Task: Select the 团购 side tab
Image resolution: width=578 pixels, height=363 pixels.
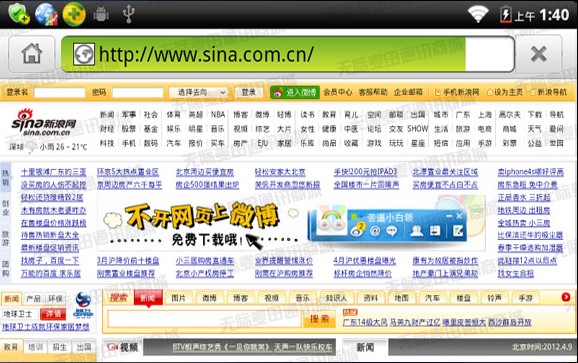Action: click(x=6, y=269)
